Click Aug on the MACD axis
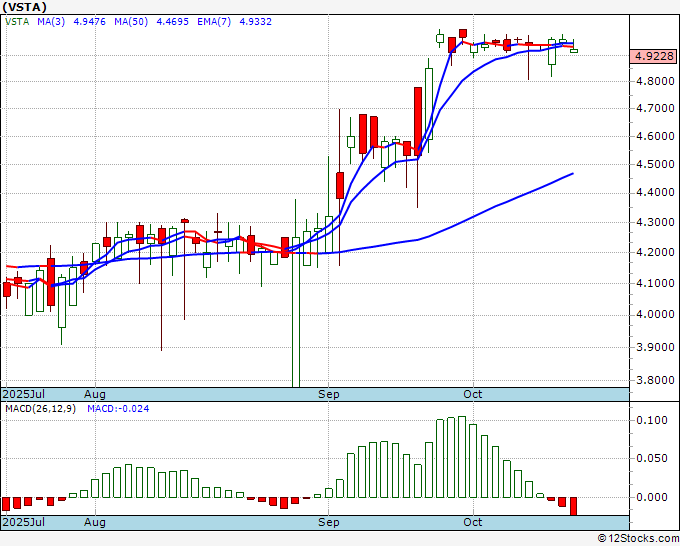Screen dimensions: 680x546 (x=95, y=522)
